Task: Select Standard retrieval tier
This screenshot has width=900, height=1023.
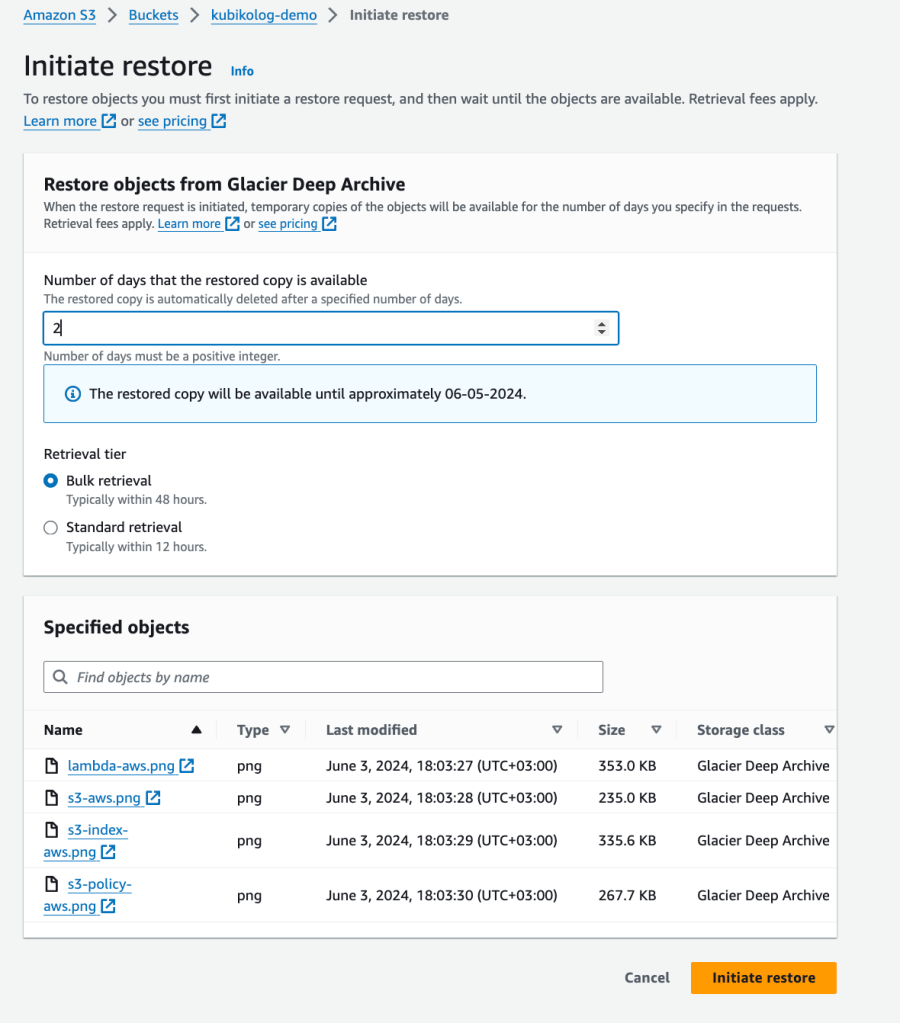Action: point(51,527)
